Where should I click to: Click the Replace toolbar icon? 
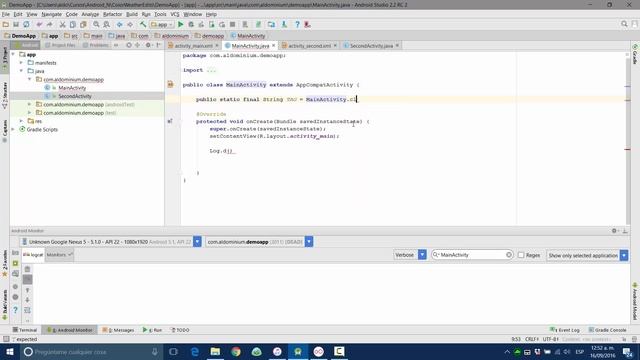point(107,24)
